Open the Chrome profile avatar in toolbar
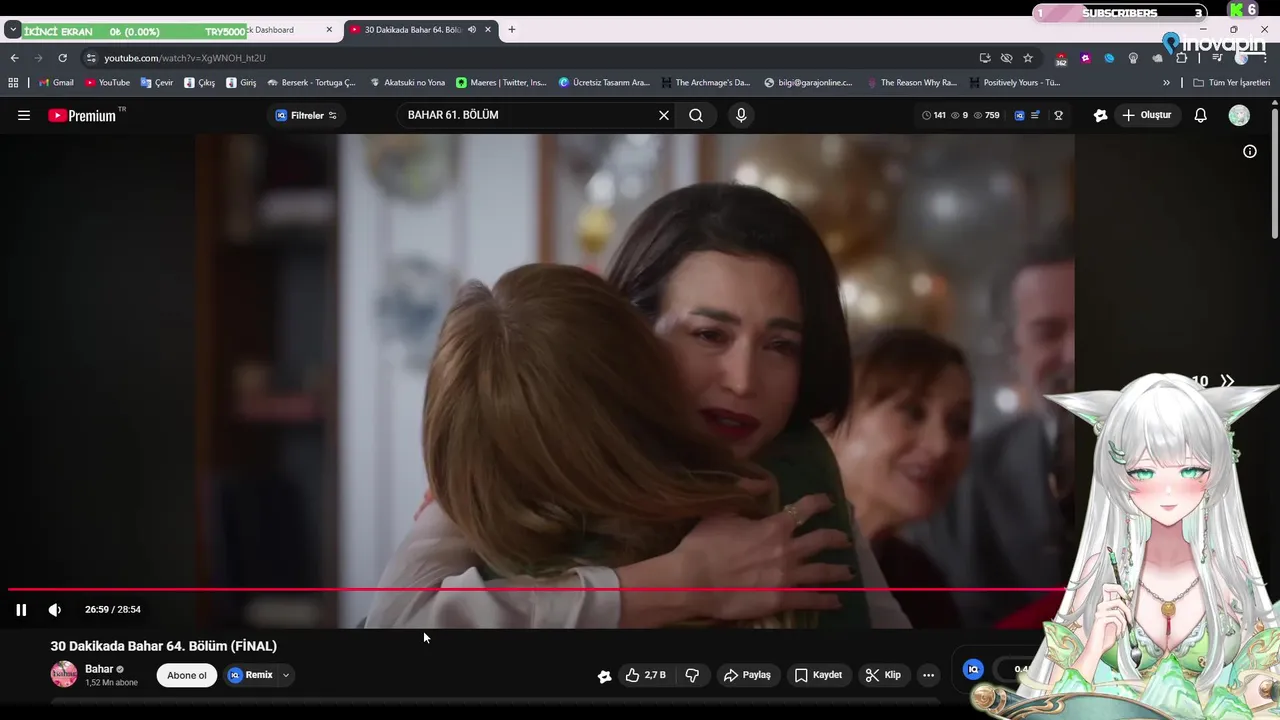This screenshot has width=1280, height=720. 1241,58
